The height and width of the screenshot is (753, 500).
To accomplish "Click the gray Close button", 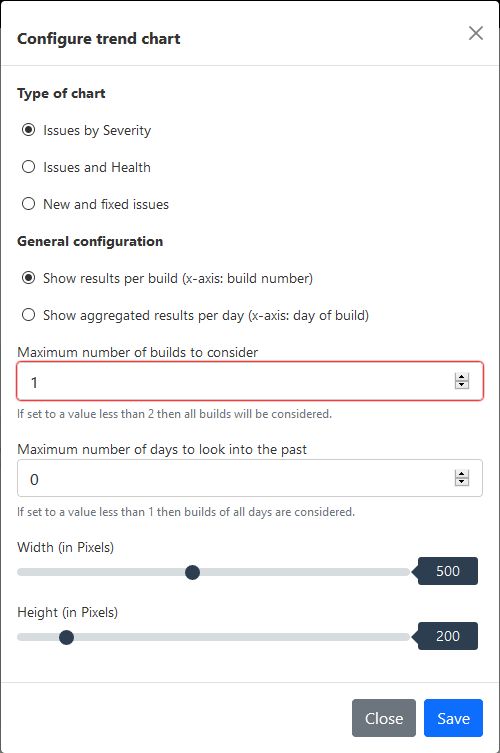I will tap(384, 718).
